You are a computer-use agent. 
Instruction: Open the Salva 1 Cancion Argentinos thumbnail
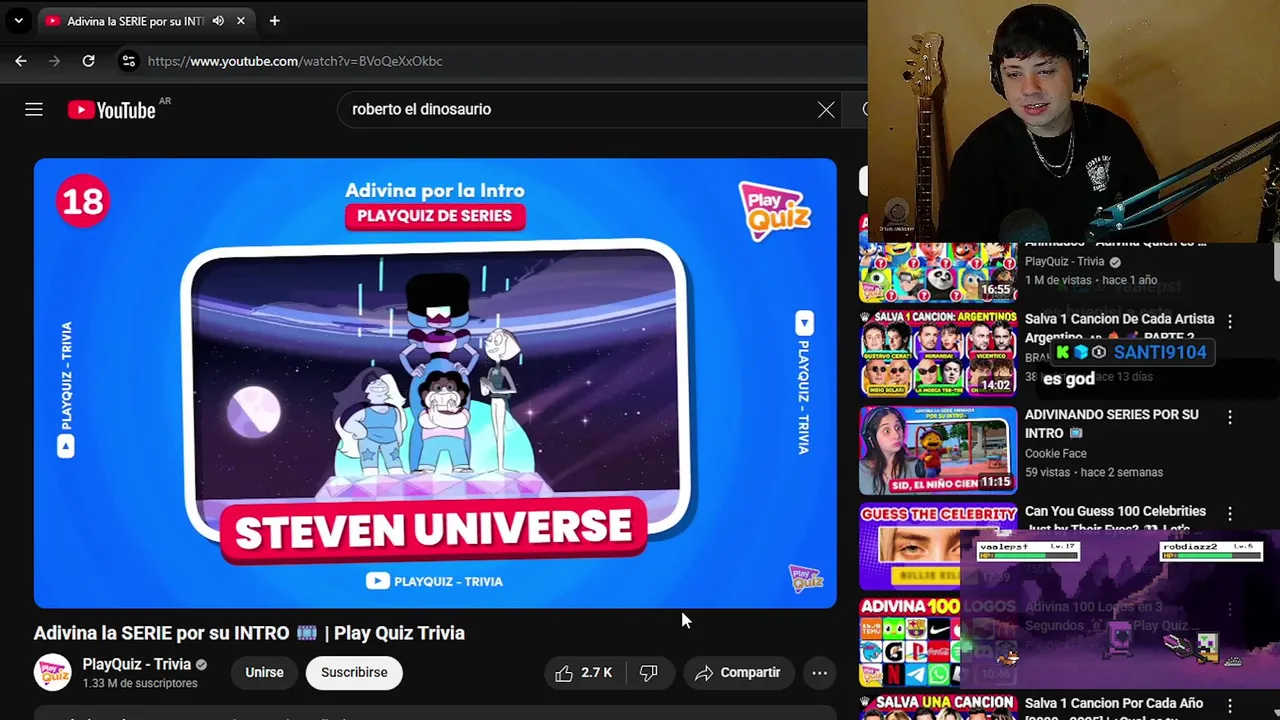(938, 352)
